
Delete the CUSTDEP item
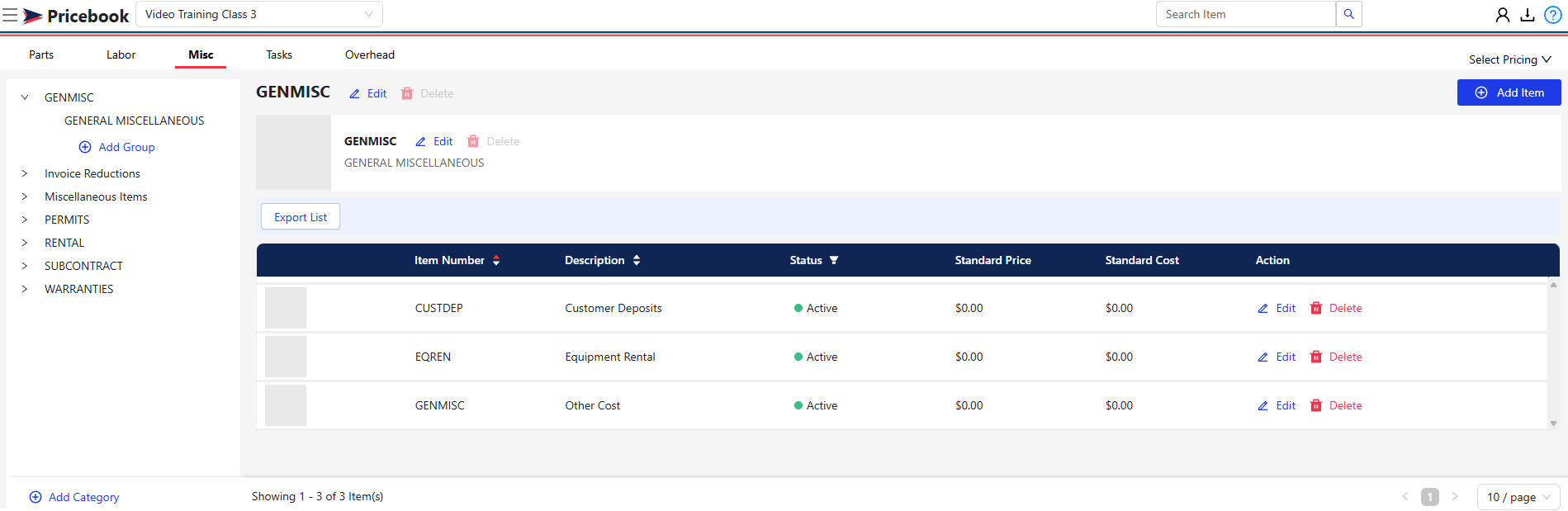pos(1336,308)
